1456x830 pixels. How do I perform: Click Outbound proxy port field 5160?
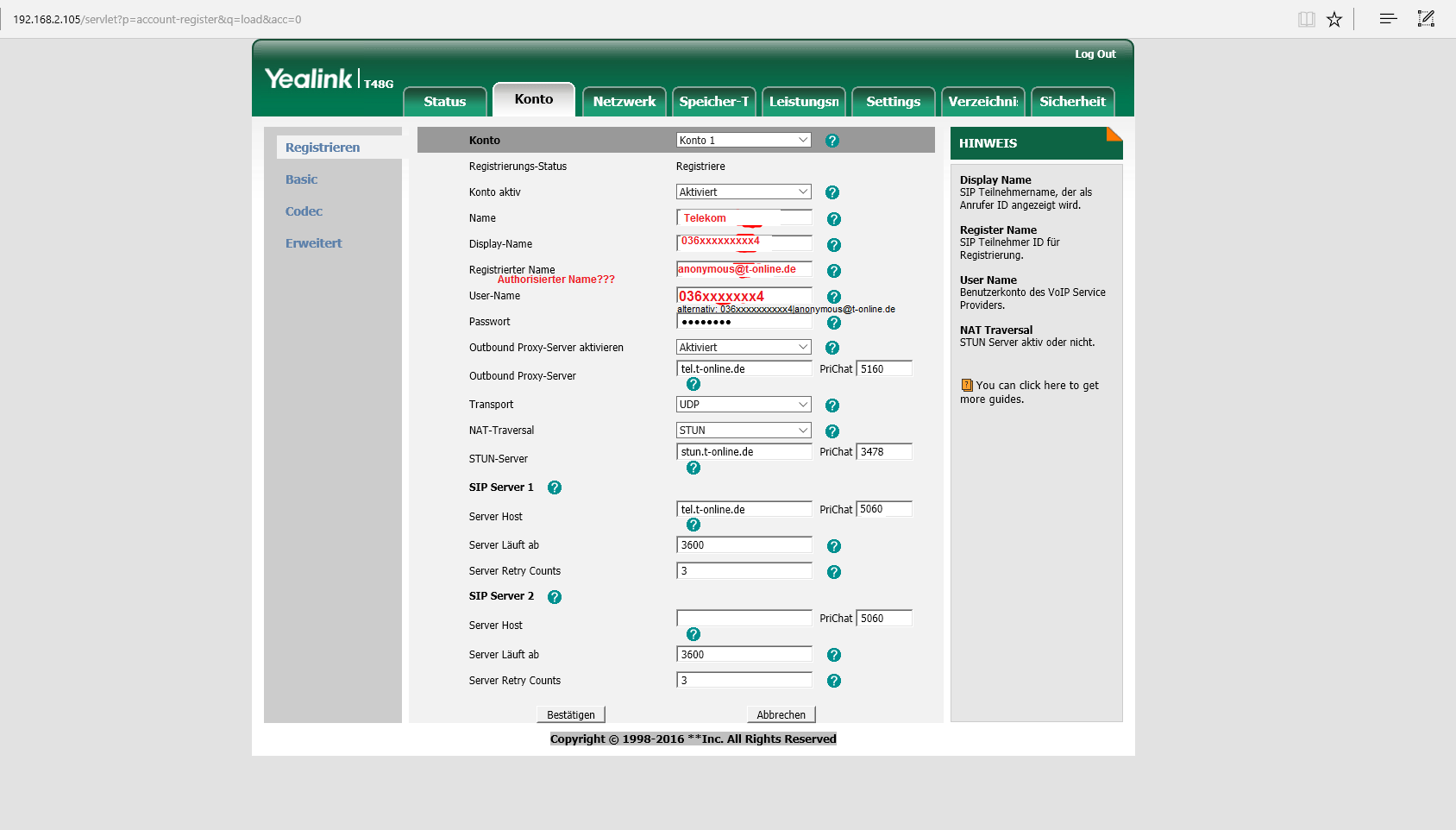pyautogui.click(x=884, y=368)
